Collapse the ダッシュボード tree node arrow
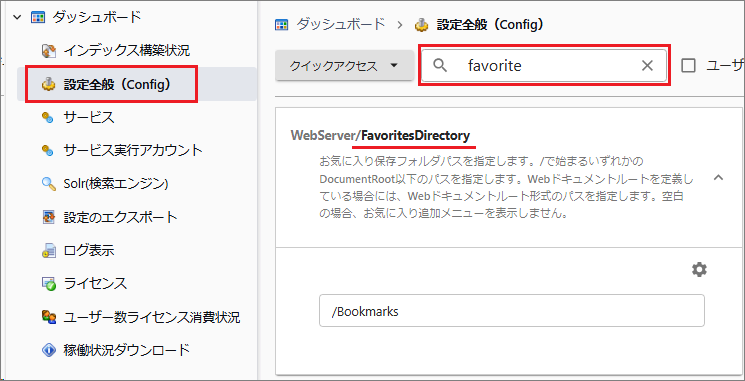The image size is (745, 381). pos(17,18)
